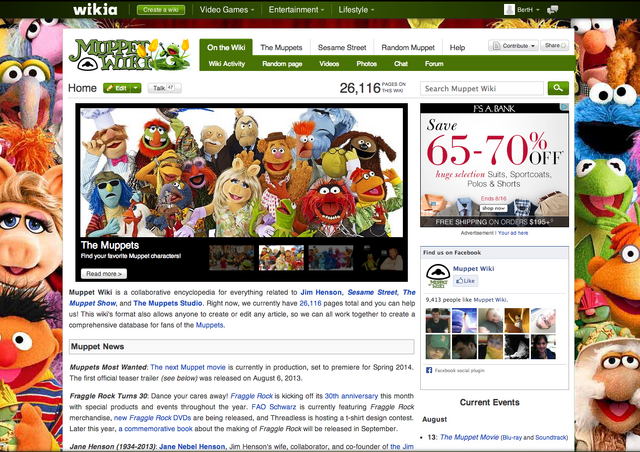Click the Share button

coord(554,45)
